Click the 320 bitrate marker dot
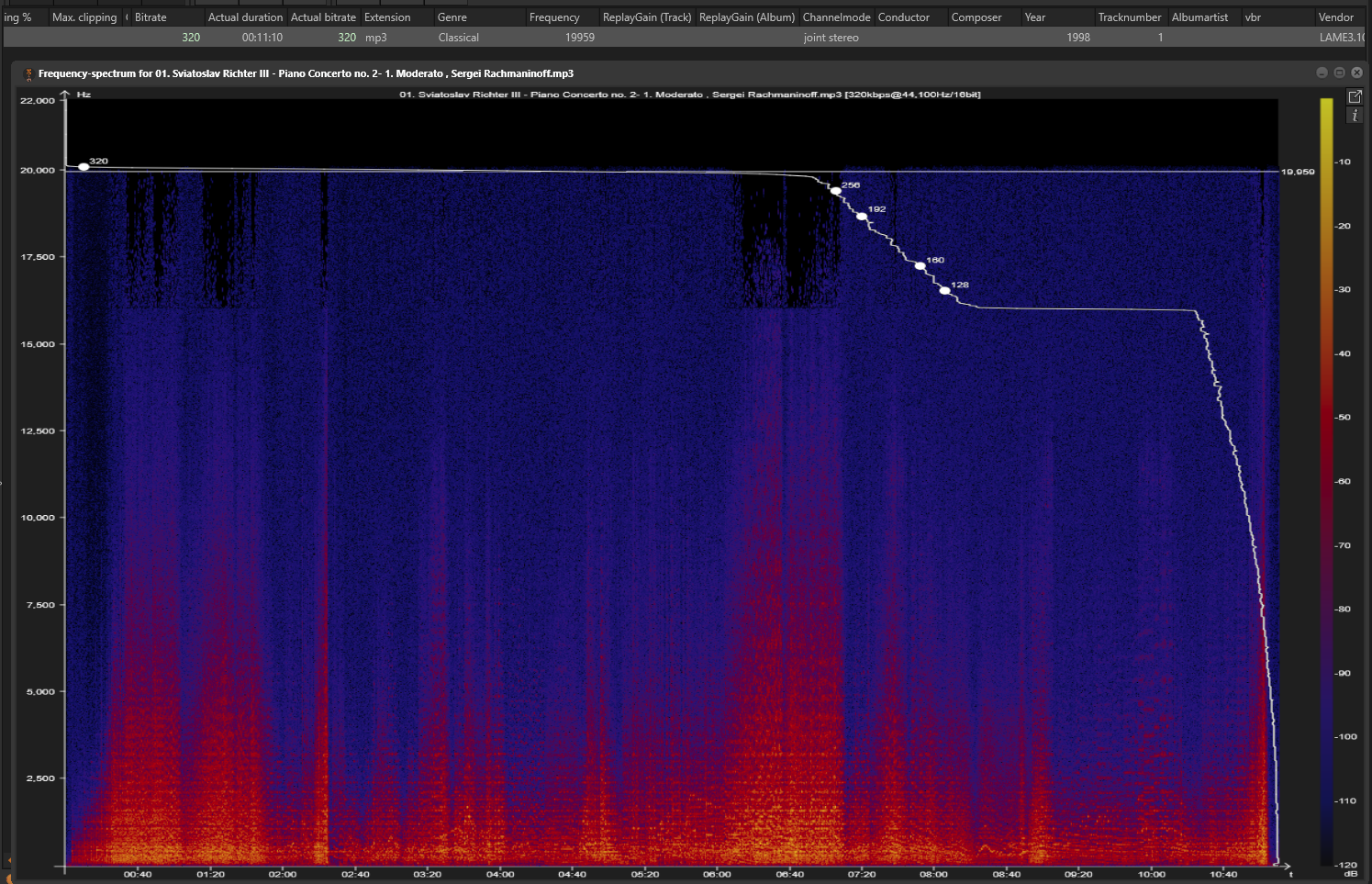Screen dimensions: 1372x884 pyautogui.click(x=84, y=167)
